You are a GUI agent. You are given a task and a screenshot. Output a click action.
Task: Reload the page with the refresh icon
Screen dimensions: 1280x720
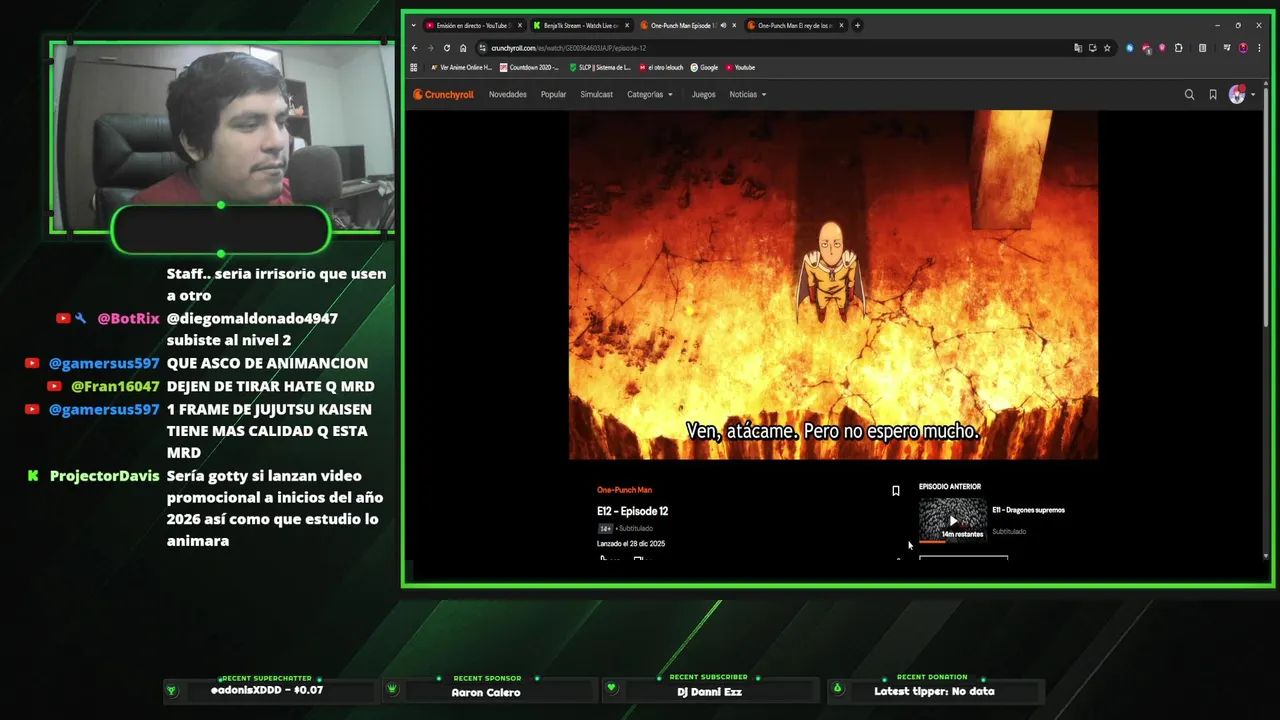(447, 48)
